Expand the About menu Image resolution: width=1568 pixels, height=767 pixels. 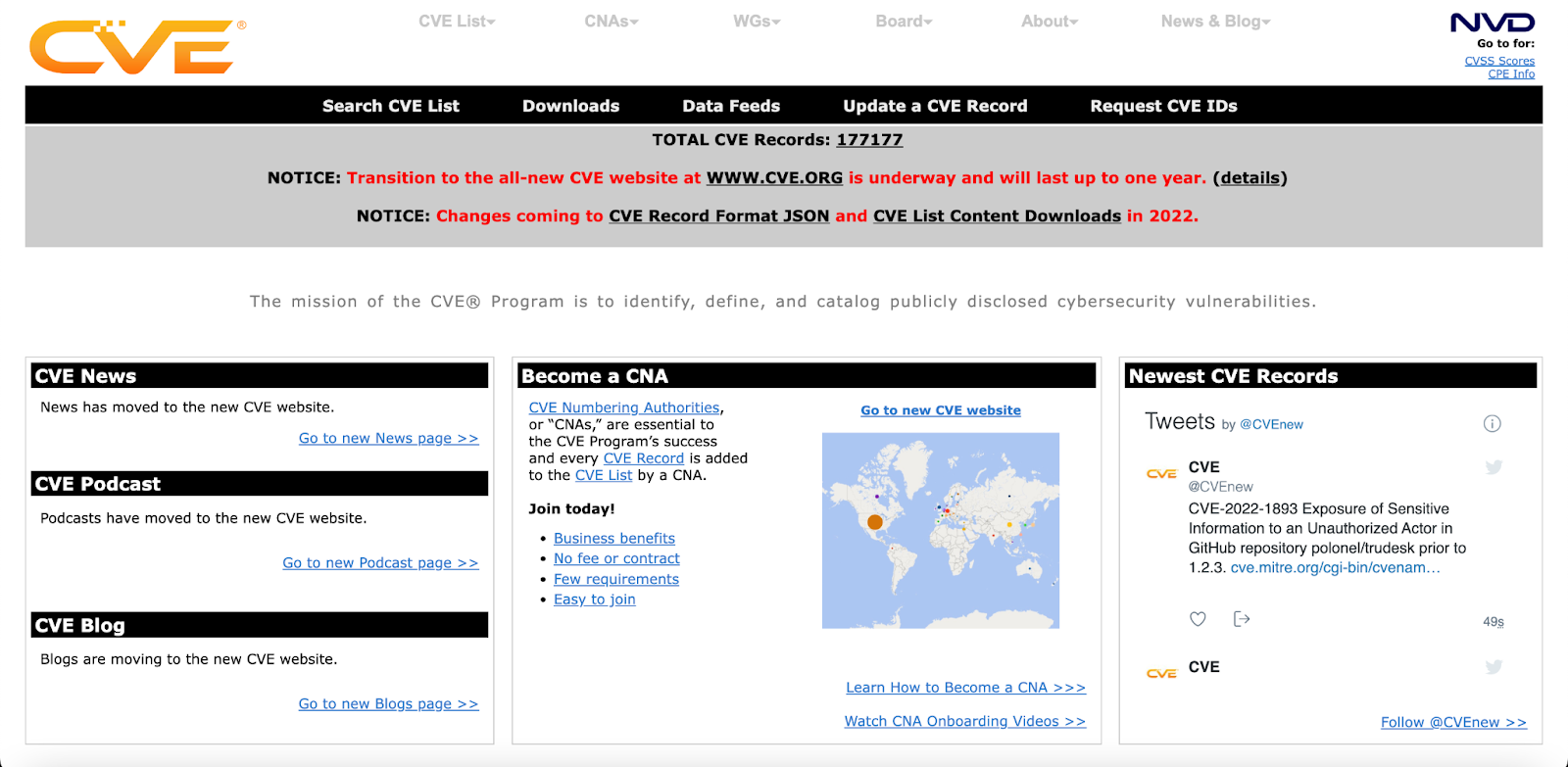(1050, 22)
